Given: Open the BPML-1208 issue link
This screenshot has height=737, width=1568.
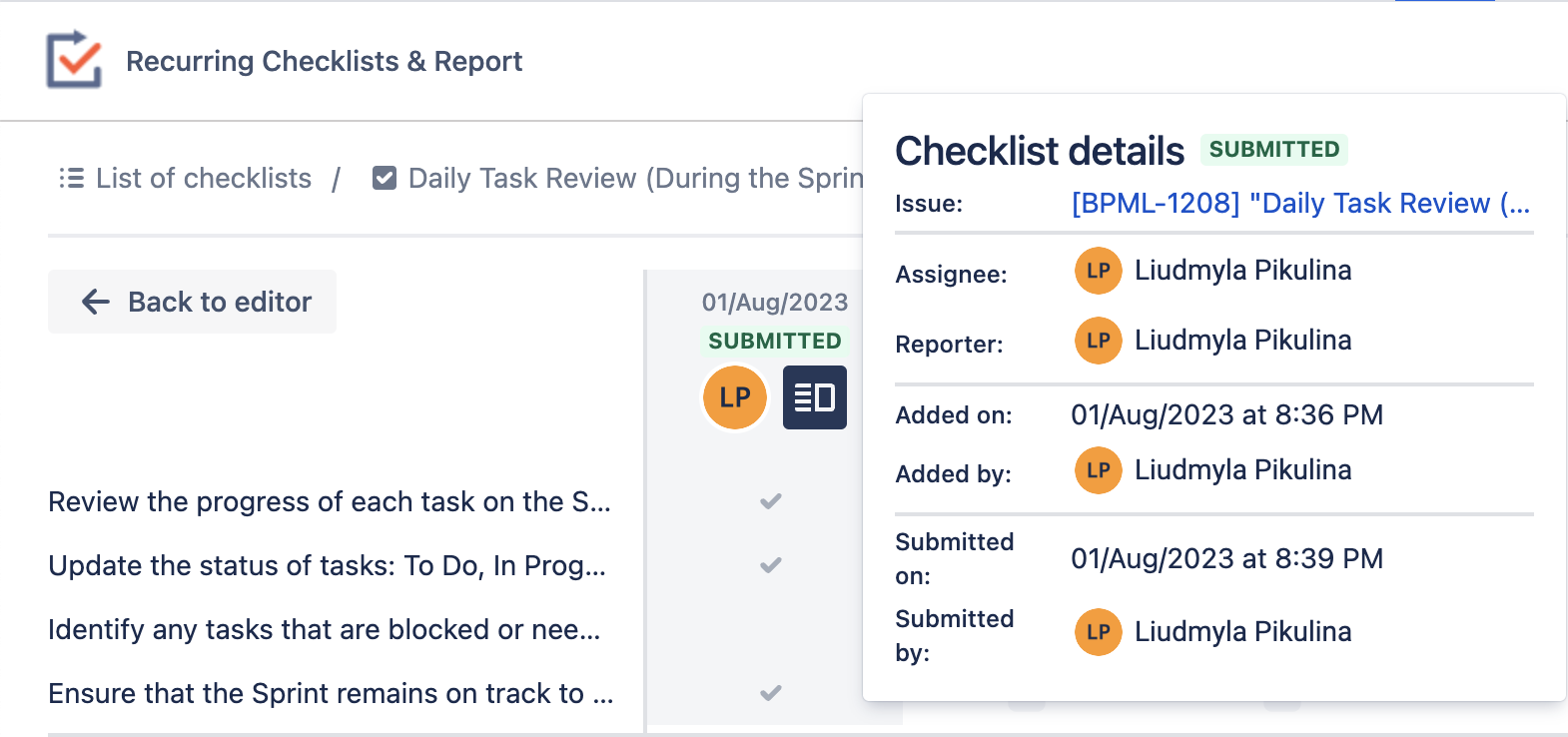Looking at the screenshot, I should point(1299,204).
